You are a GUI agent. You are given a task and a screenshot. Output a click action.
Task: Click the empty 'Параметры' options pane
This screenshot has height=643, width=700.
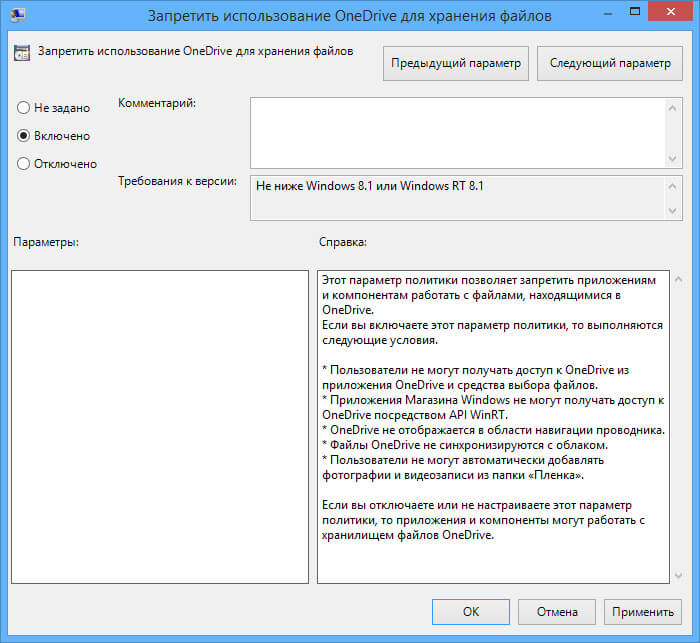point(160,427)
